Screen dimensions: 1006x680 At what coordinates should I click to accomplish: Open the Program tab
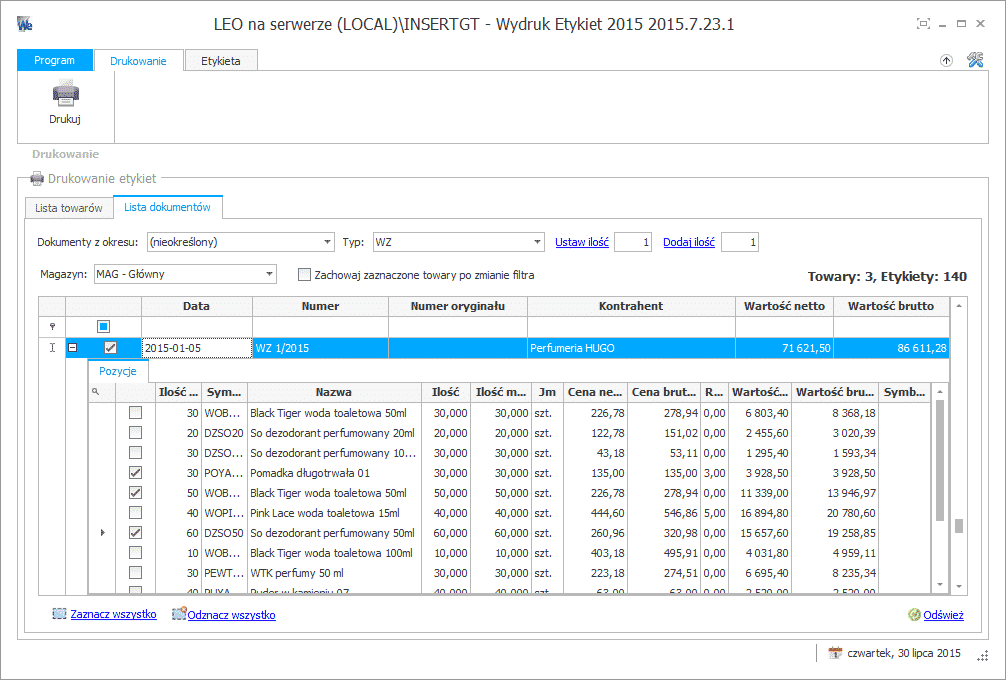tap(55, 60)
